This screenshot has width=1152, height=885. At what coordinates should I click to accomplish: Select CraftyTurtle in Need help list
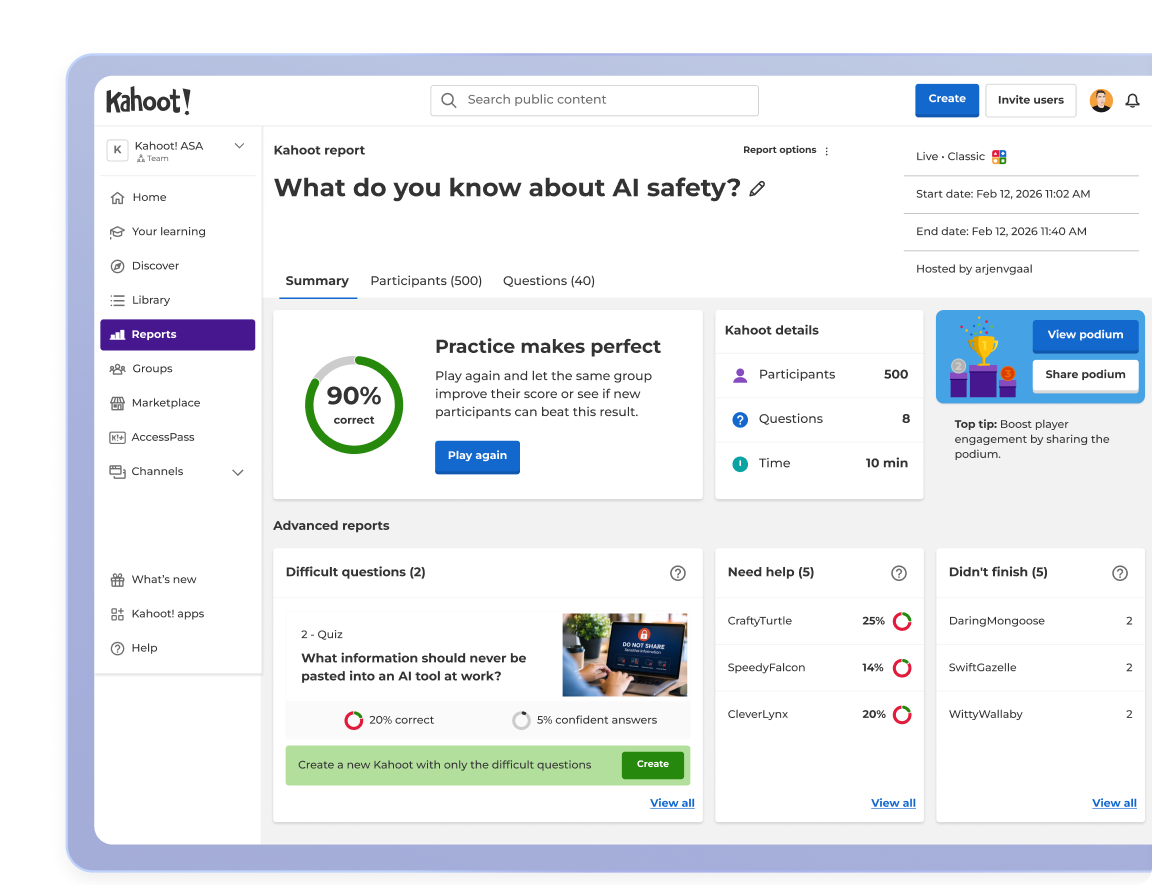(x=760, y=621)
